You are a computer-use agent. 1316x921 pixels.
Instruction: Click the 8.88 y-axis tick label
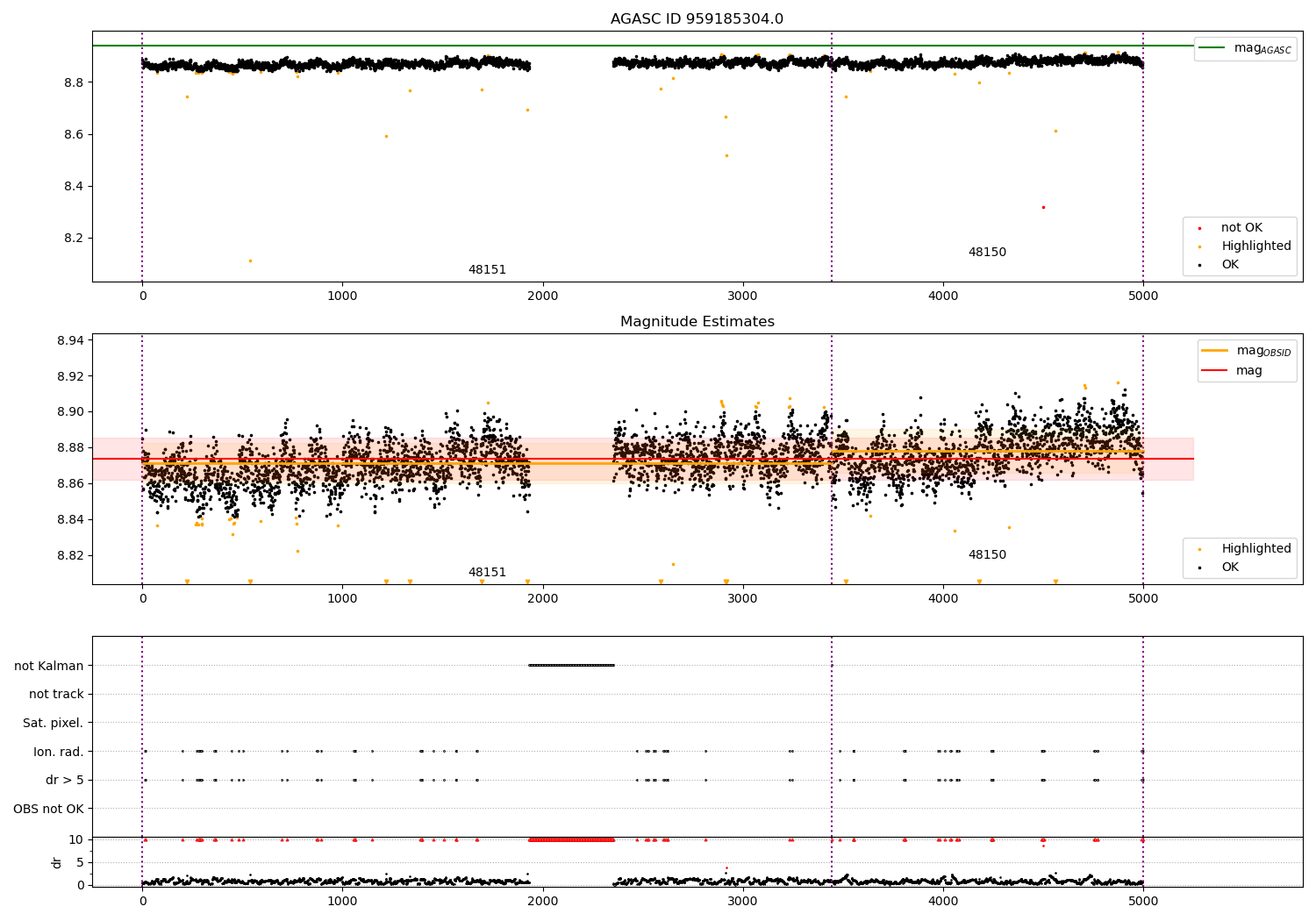tap(70, 448)
